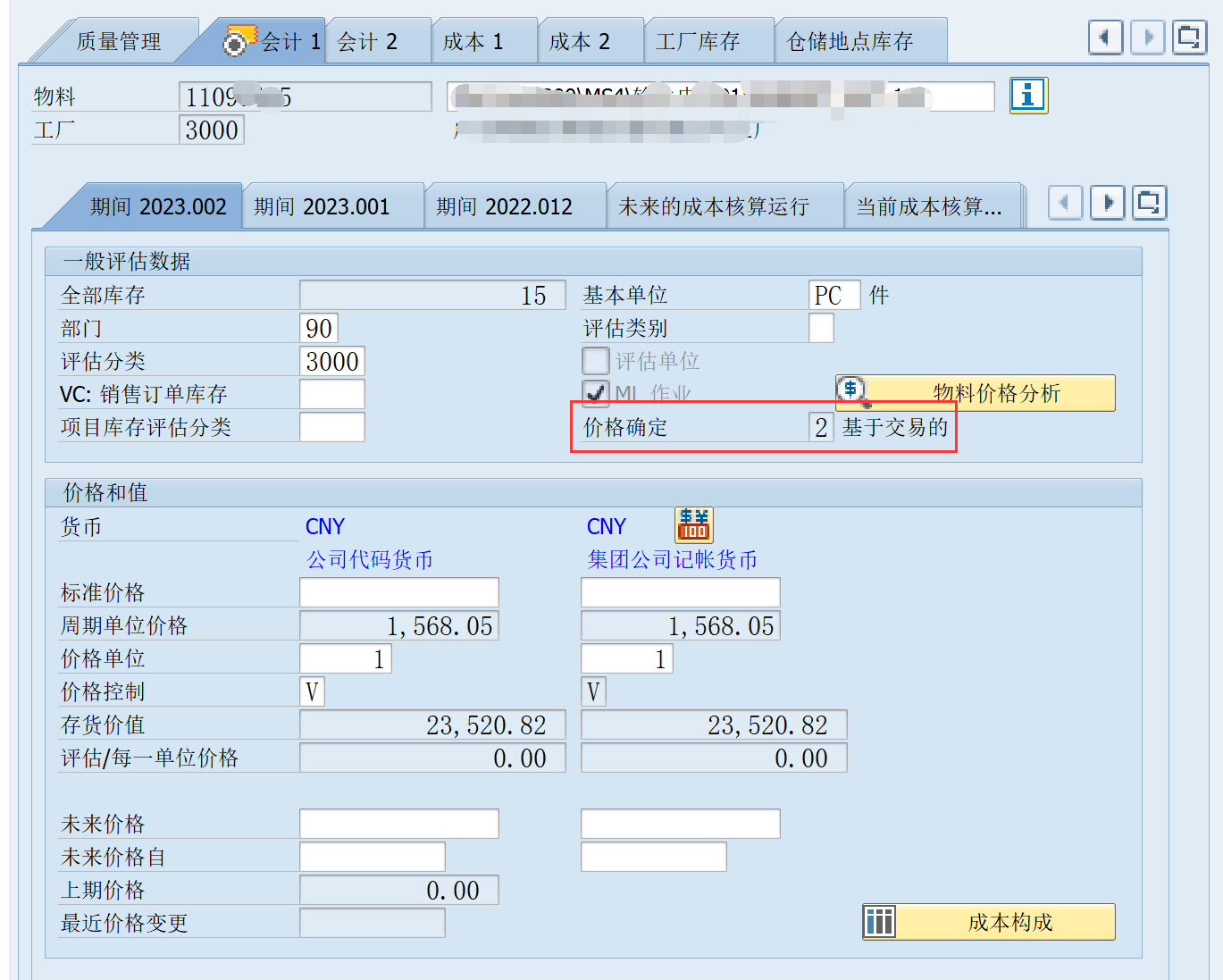Click 评估分类 field with 3000
1223x980 pixels.
[x=332, y=361]
